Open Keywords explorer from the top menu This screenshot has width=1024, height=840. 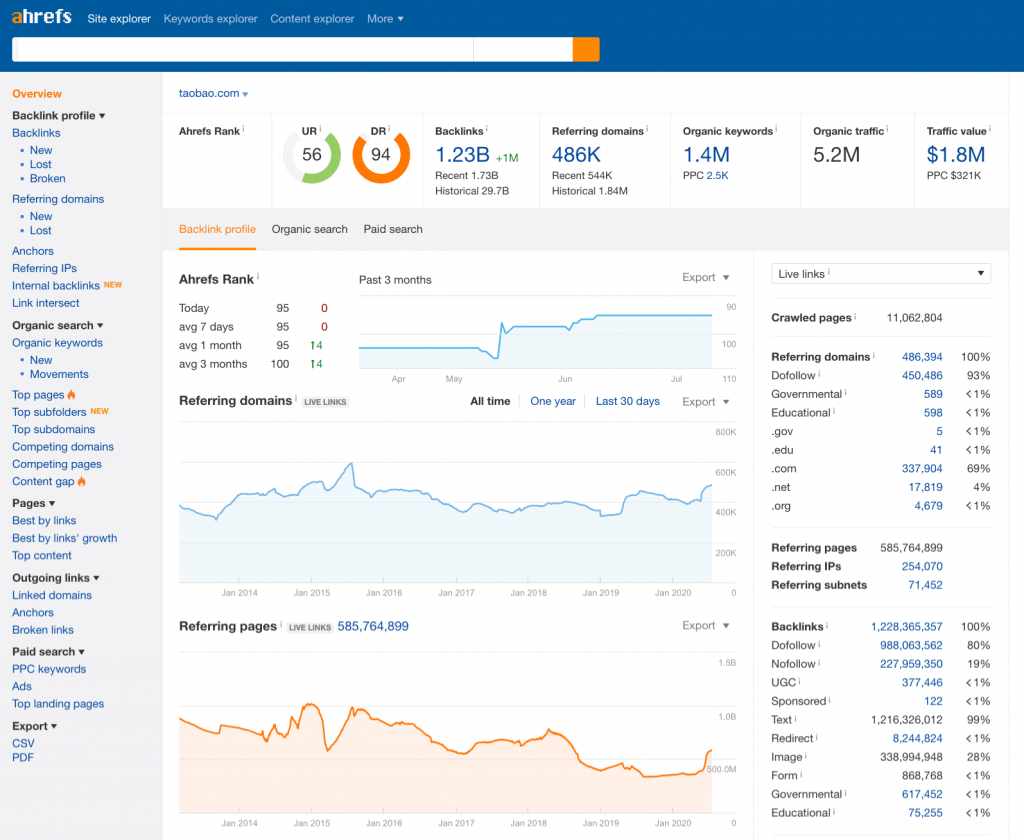(210, 19)
